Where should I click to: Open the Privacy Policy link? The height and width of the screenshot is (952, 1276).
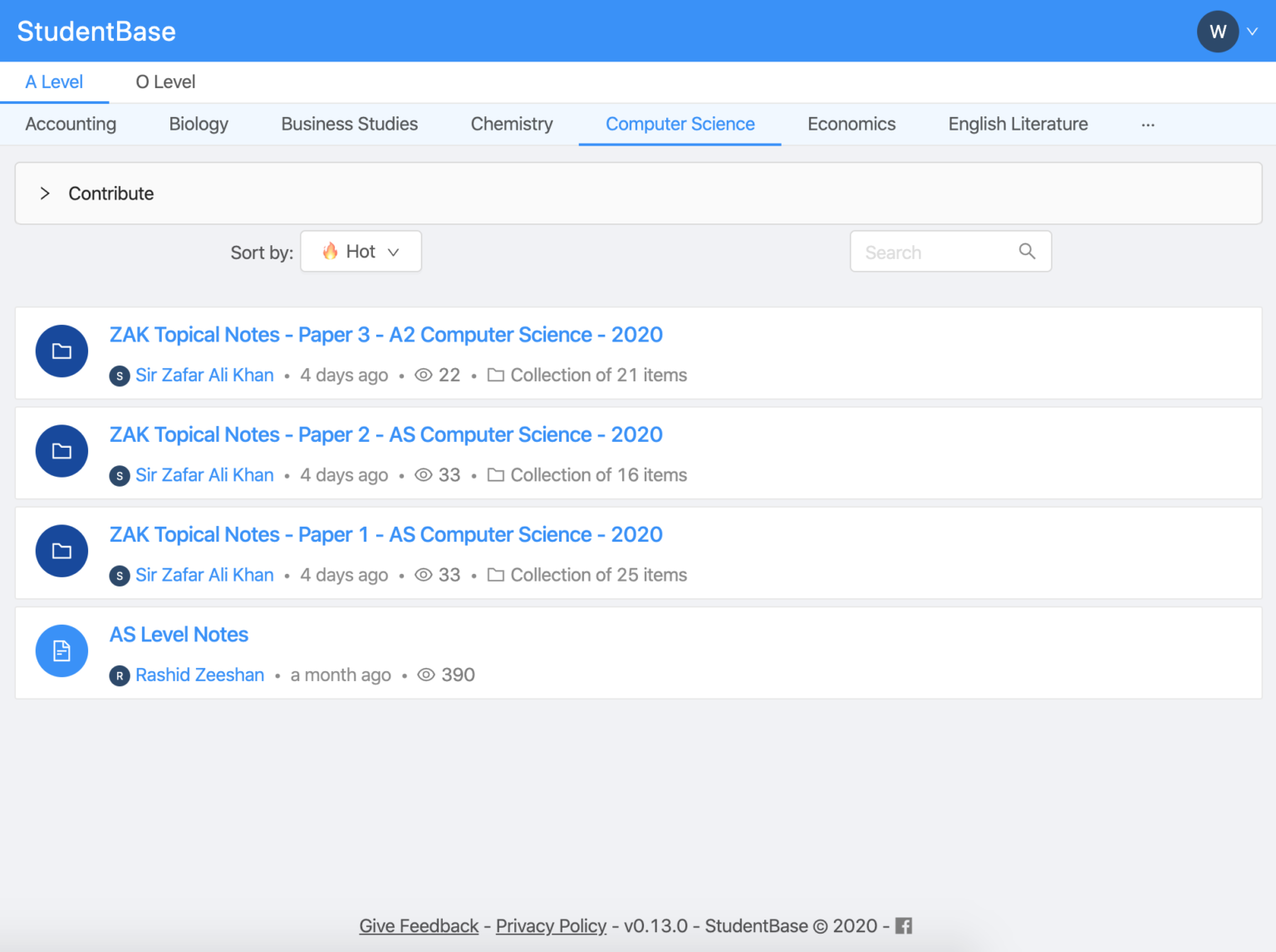point(551,925)
